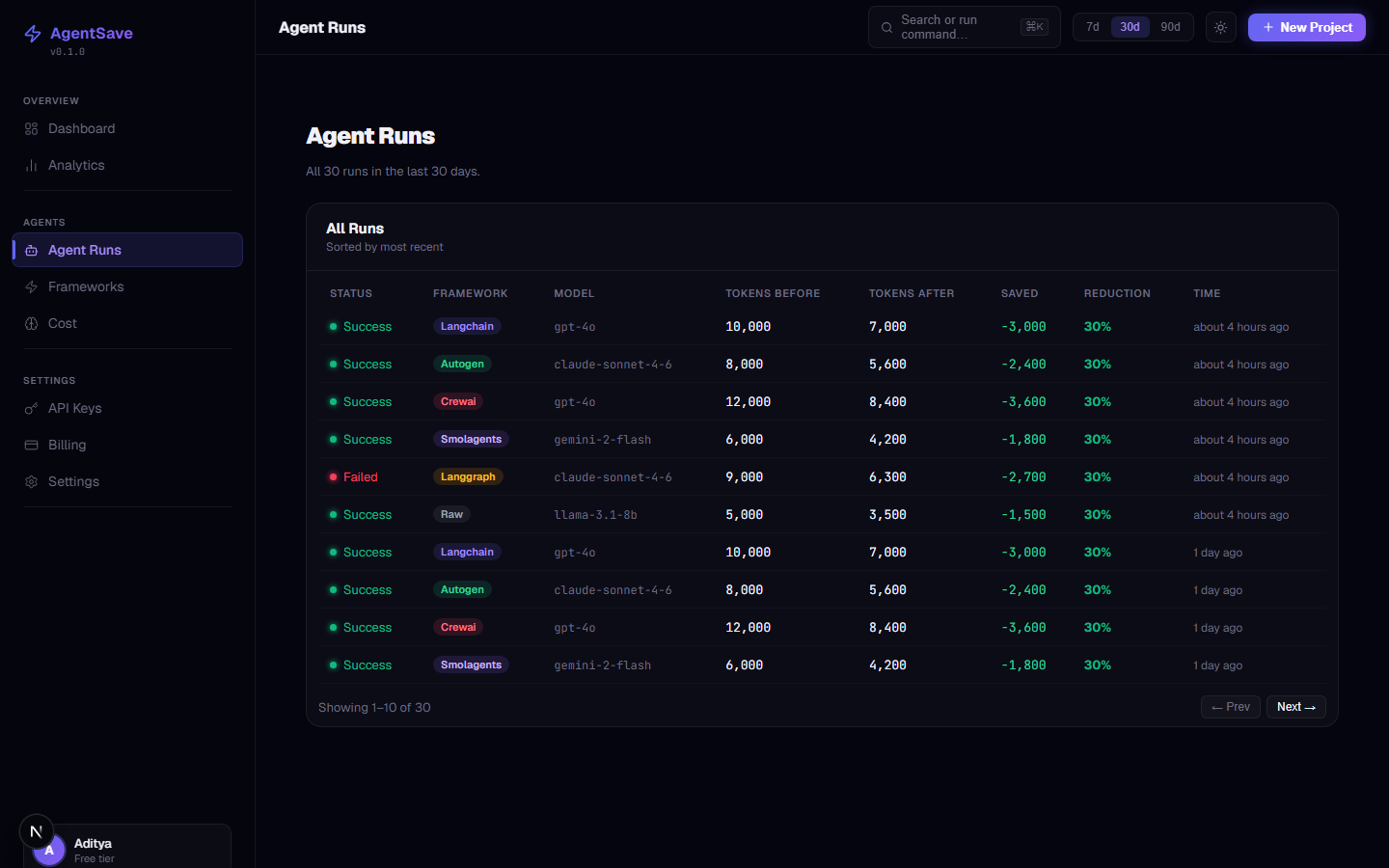Click the Frameworks lightning bolt icon

pos(31,287)
